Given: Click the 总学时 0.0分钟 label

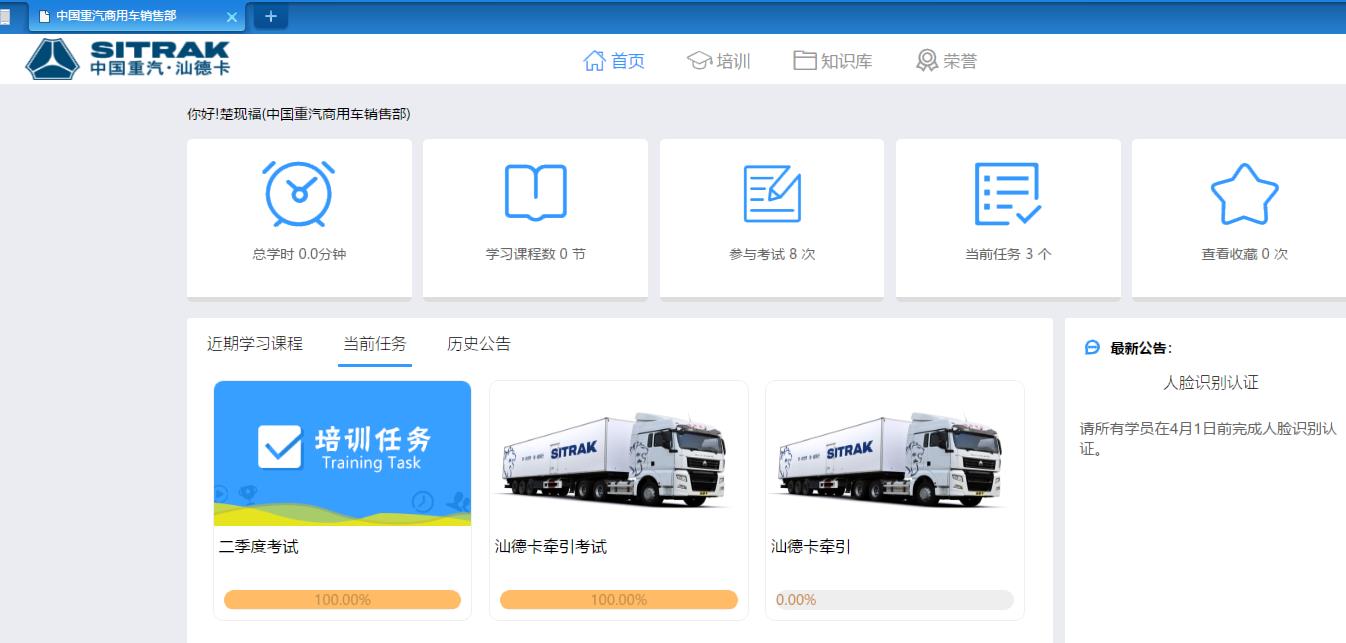Looking at the screenshot, I should click(299, 254).
